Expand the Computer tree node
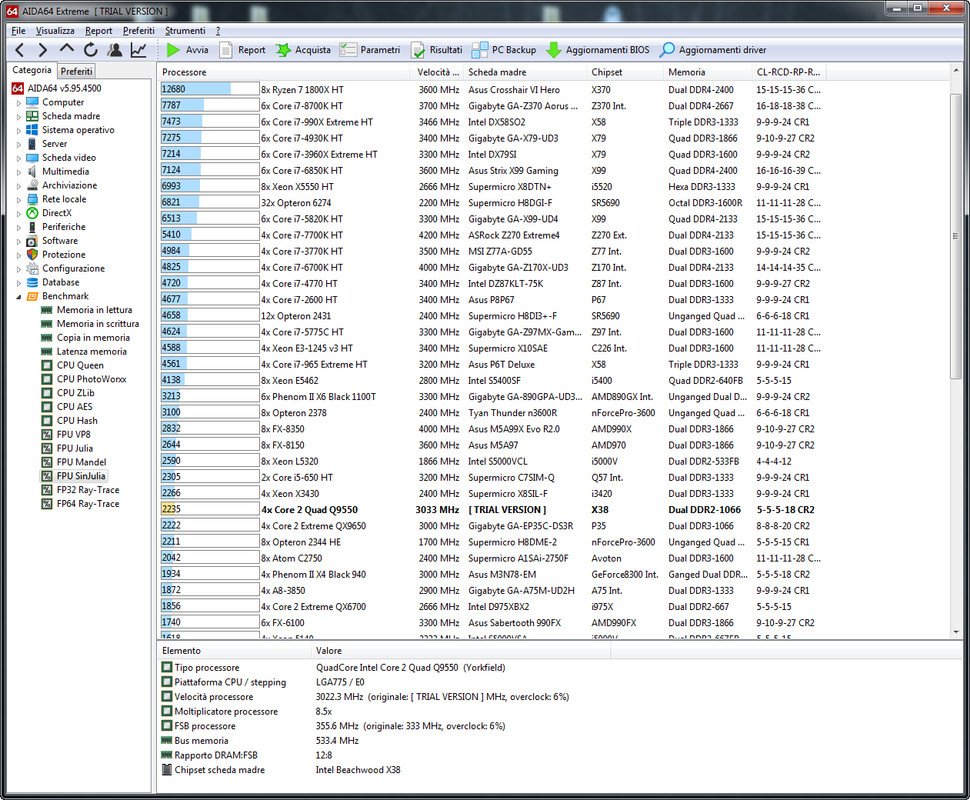The height and width of the screenshot is (800, 970). [19, 103]
